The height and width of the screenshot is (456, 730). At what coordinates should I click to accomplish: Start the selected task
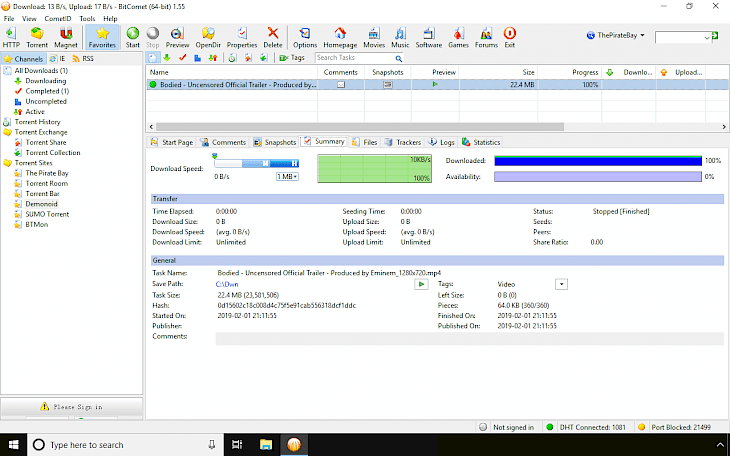(x=133, y=37)
